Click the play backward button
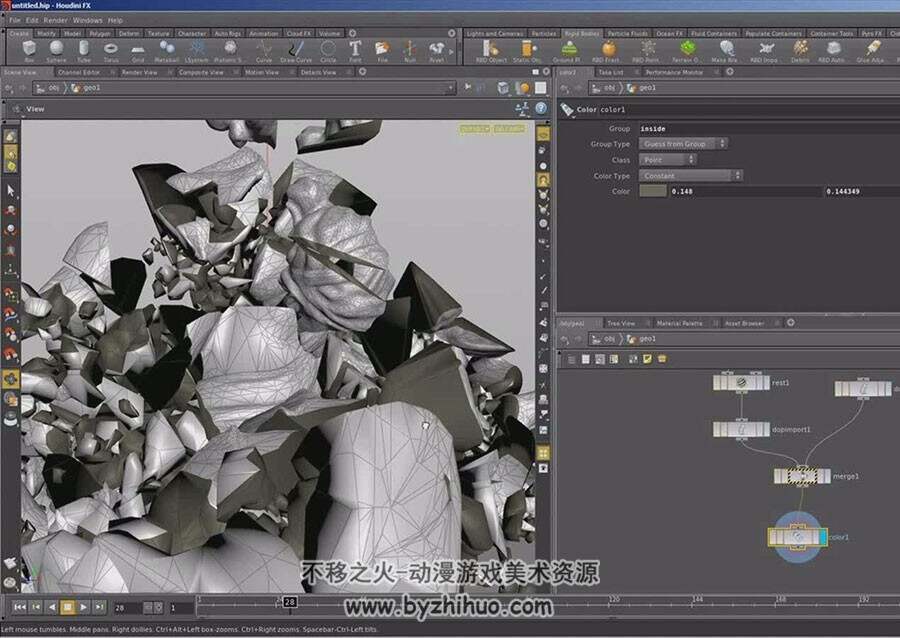Image resolution: width=900 pixels, height=638 pixels. pos(52,607)
